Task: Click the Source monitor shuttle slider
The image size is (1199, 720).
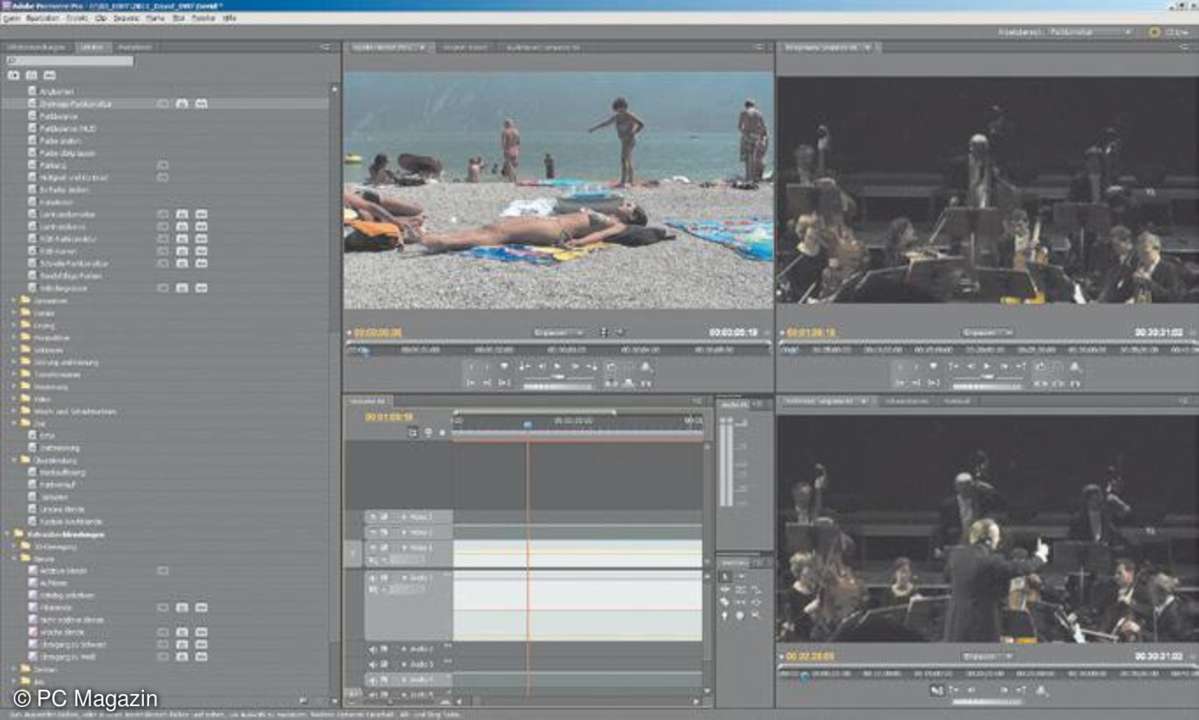Action: 558,377
